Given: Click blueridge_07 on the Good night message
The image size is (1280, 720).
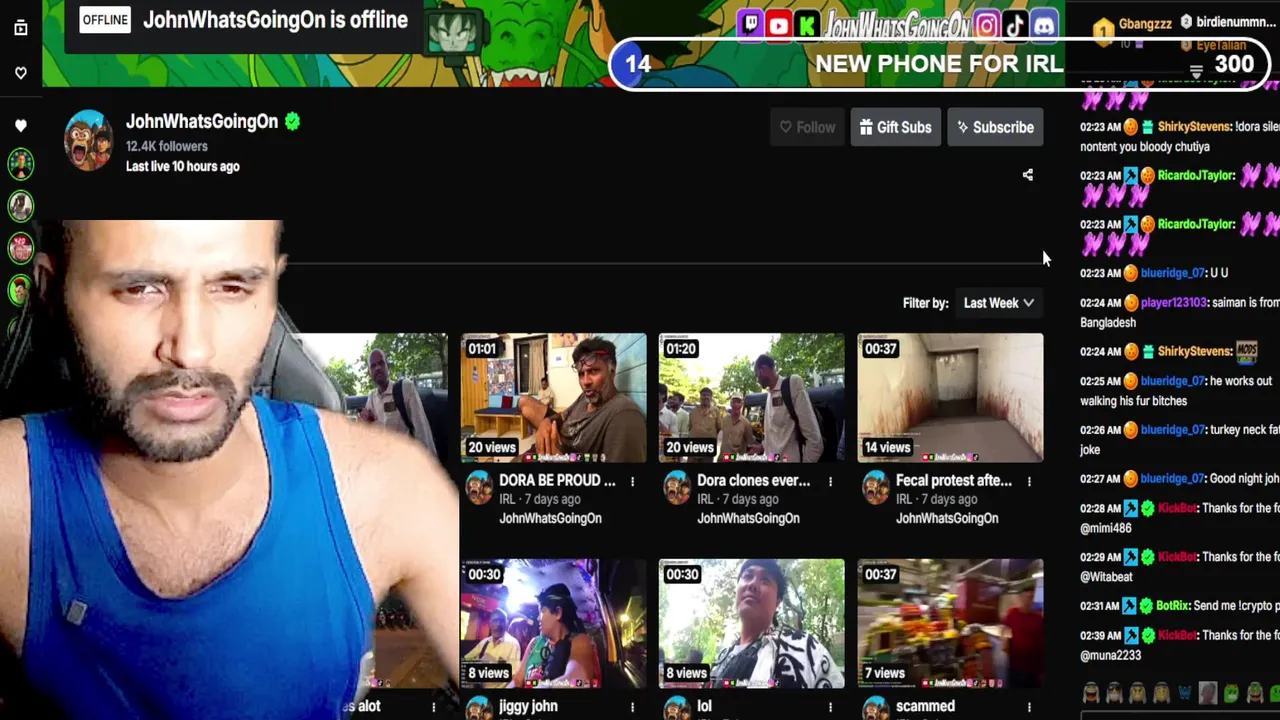Looking at the screenshot, I should pyautogui.click(x=1173, y=479).
